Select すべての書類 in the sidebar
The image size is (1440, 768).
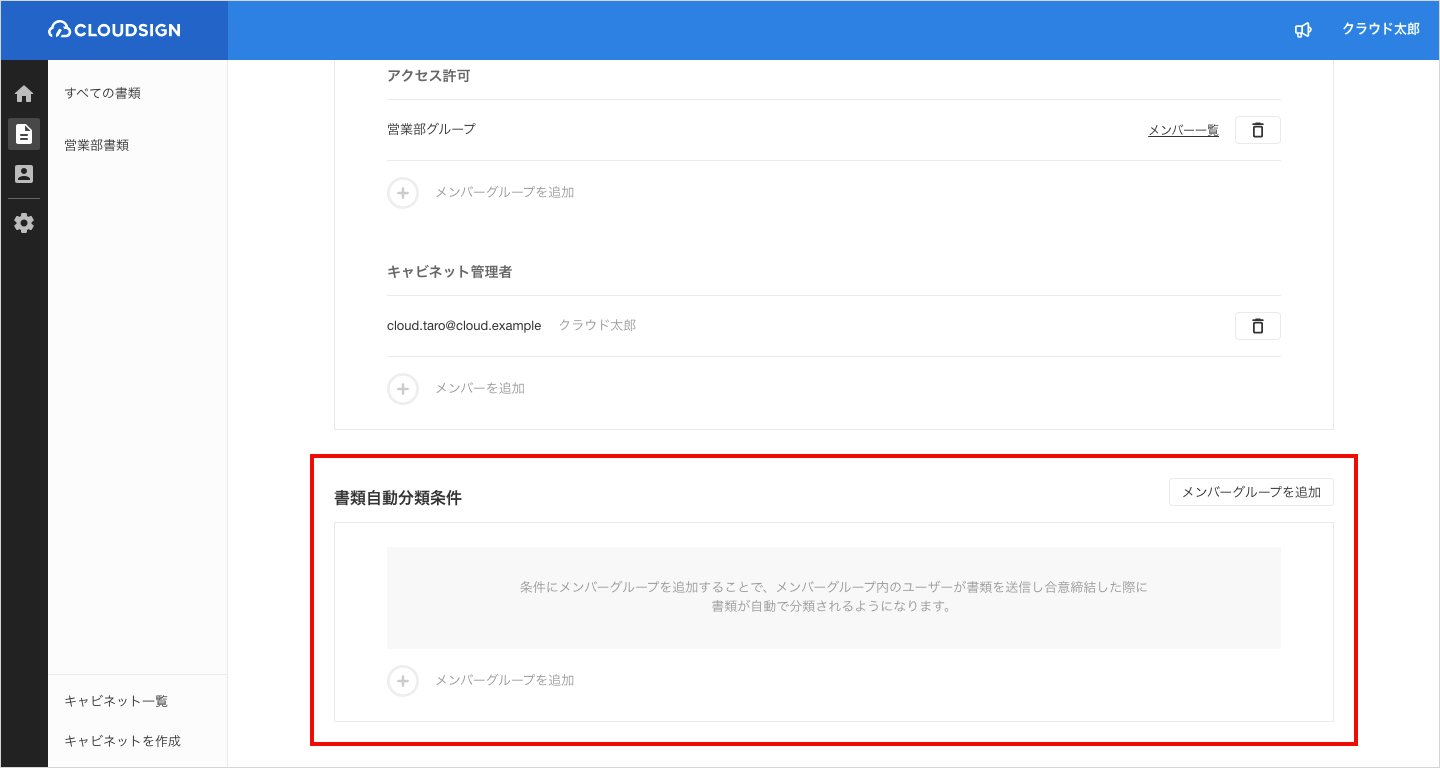tap(102, 93)
